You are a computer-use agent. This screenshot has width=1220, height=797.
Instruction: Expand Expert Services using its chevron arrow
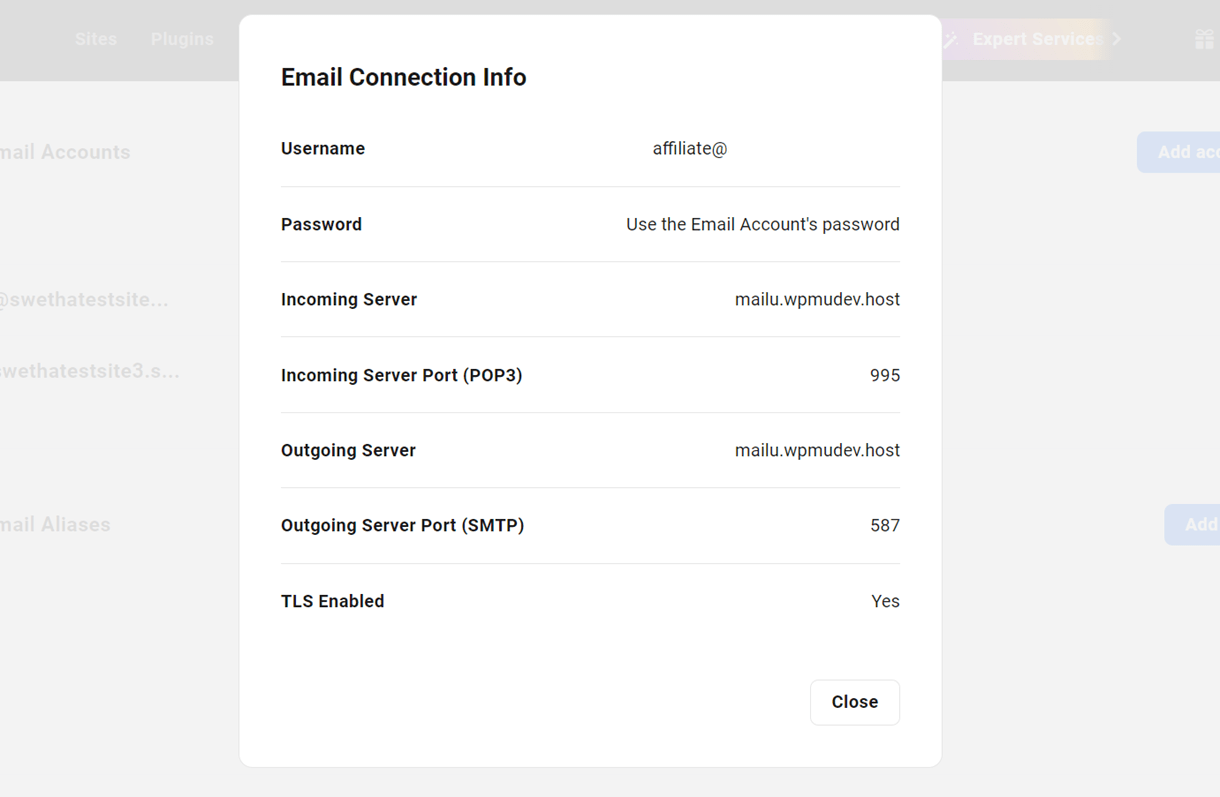point(1116,39)
